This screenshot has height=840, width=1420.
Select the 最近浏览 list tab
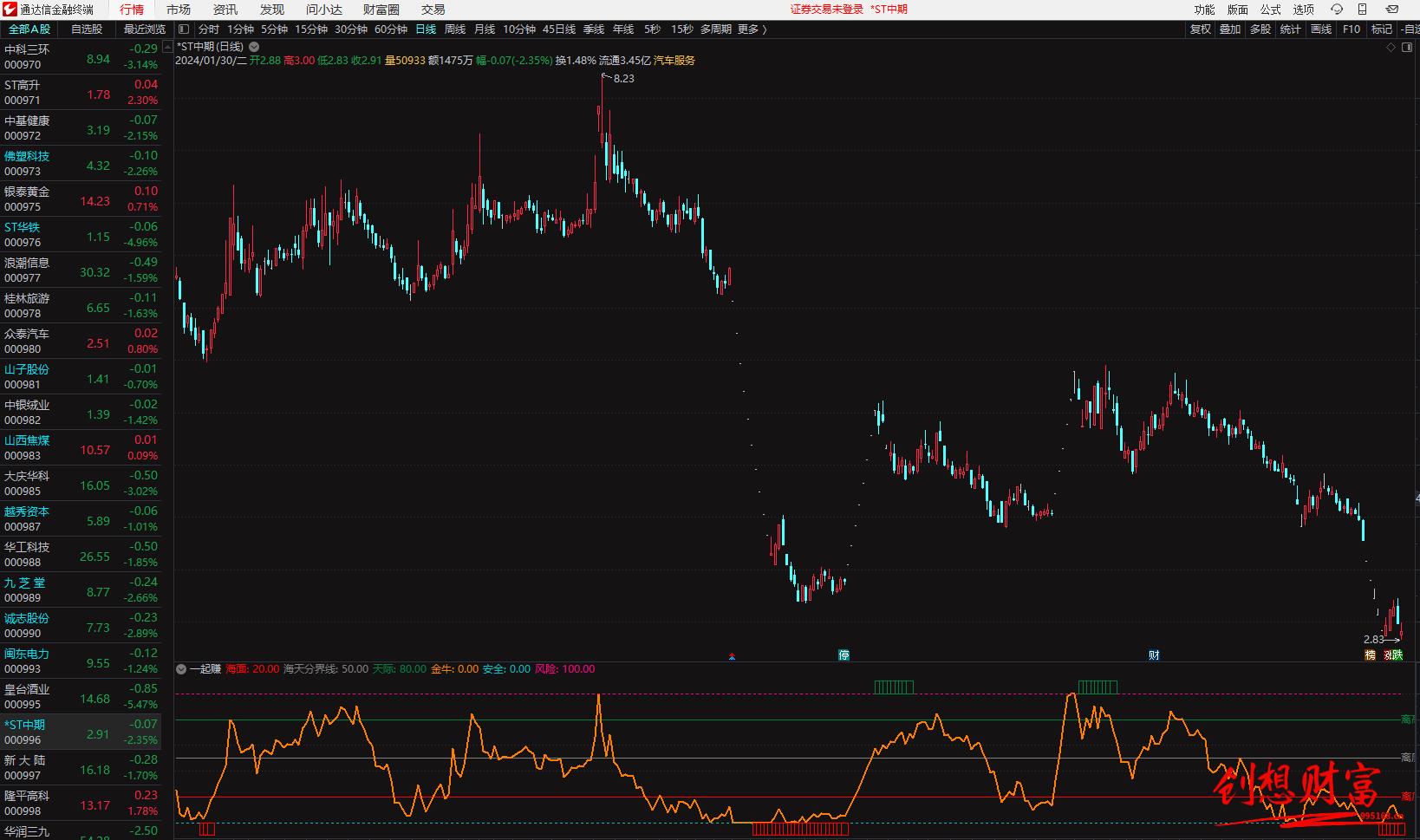(x=144, y=29)
